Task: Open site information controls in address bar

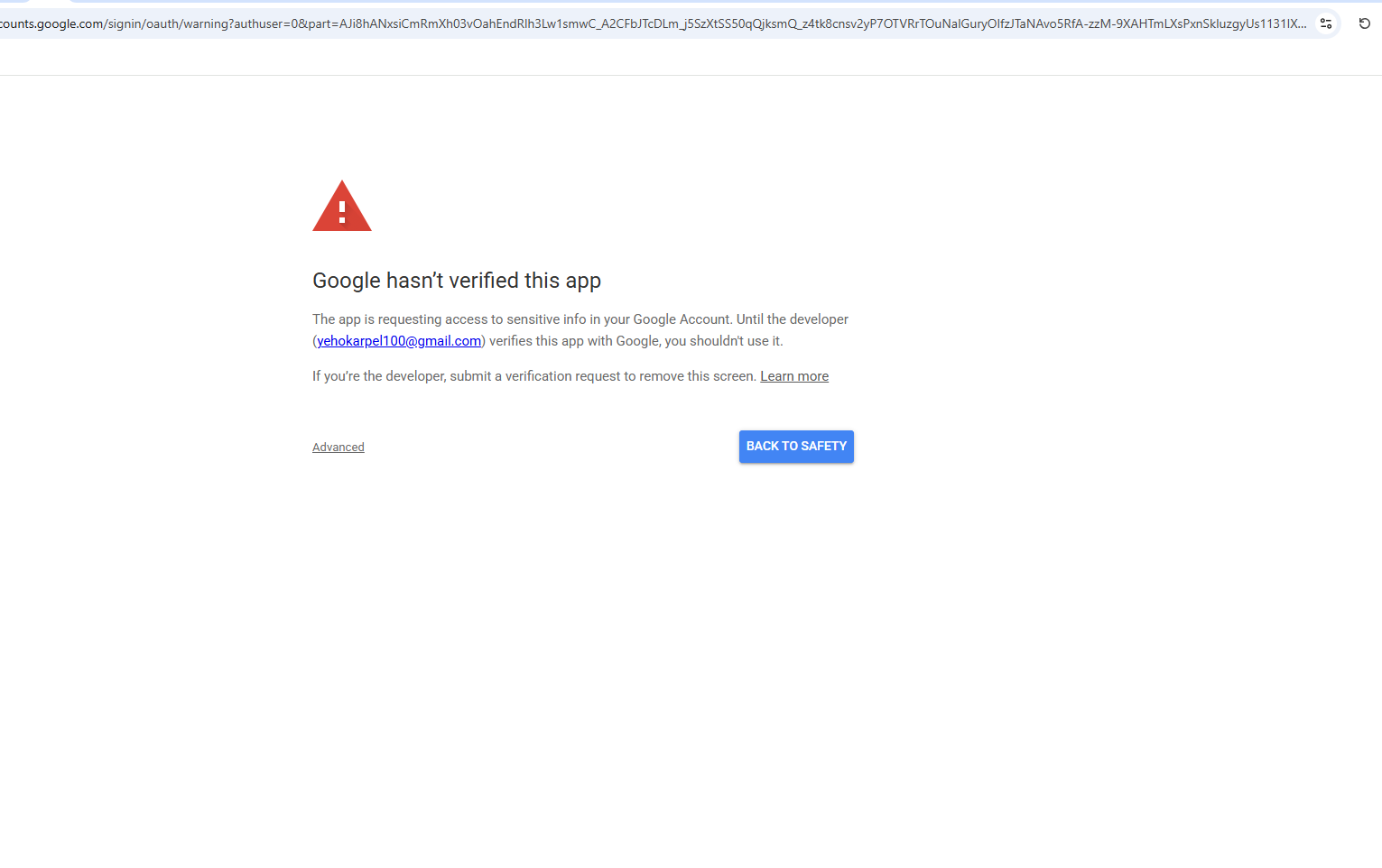Action: (1325, 23)
